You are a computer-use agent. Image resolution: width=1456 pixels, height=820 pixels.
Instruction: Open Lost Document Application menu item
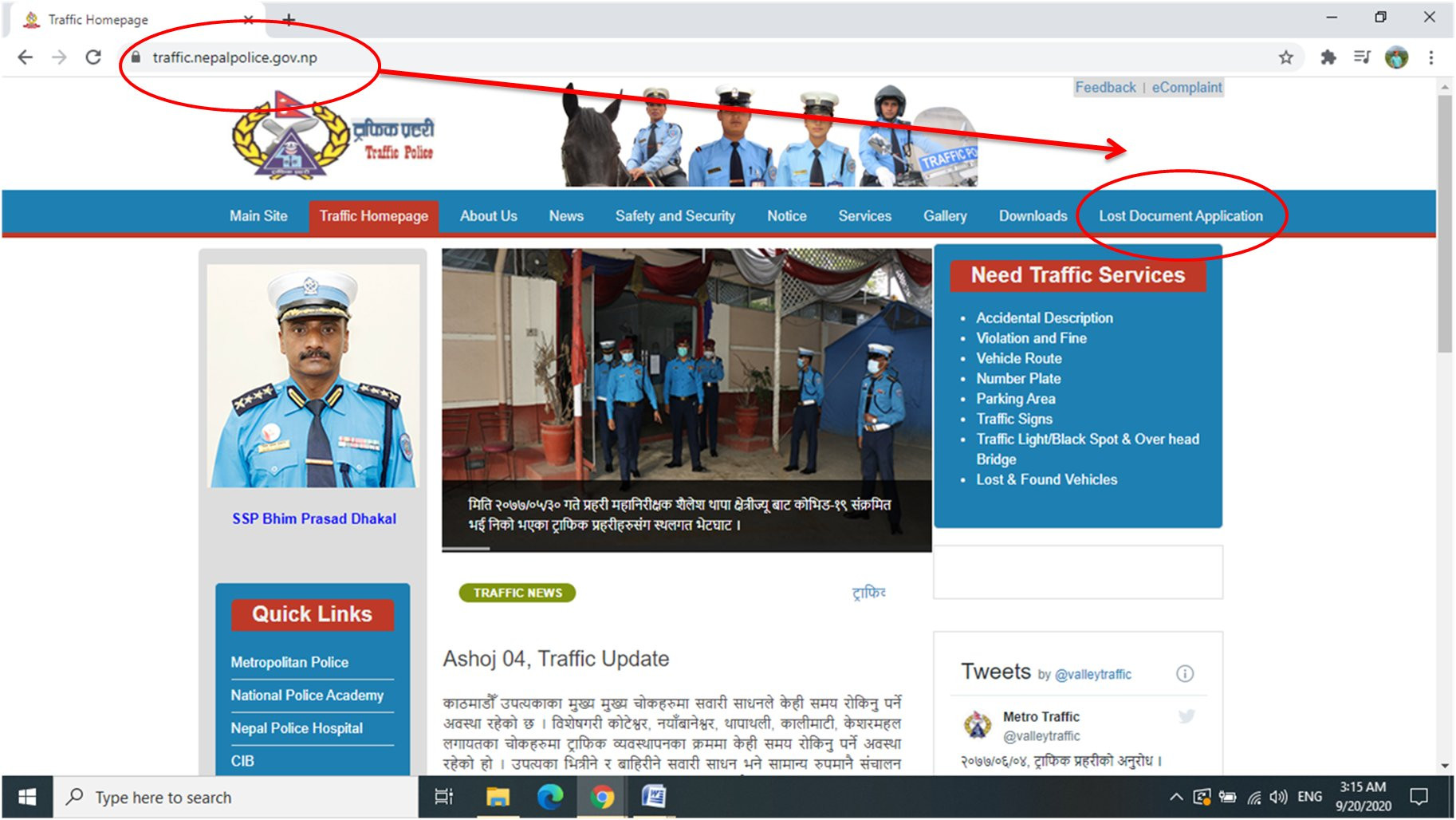pyautogui.click(x=1180, y=216)
